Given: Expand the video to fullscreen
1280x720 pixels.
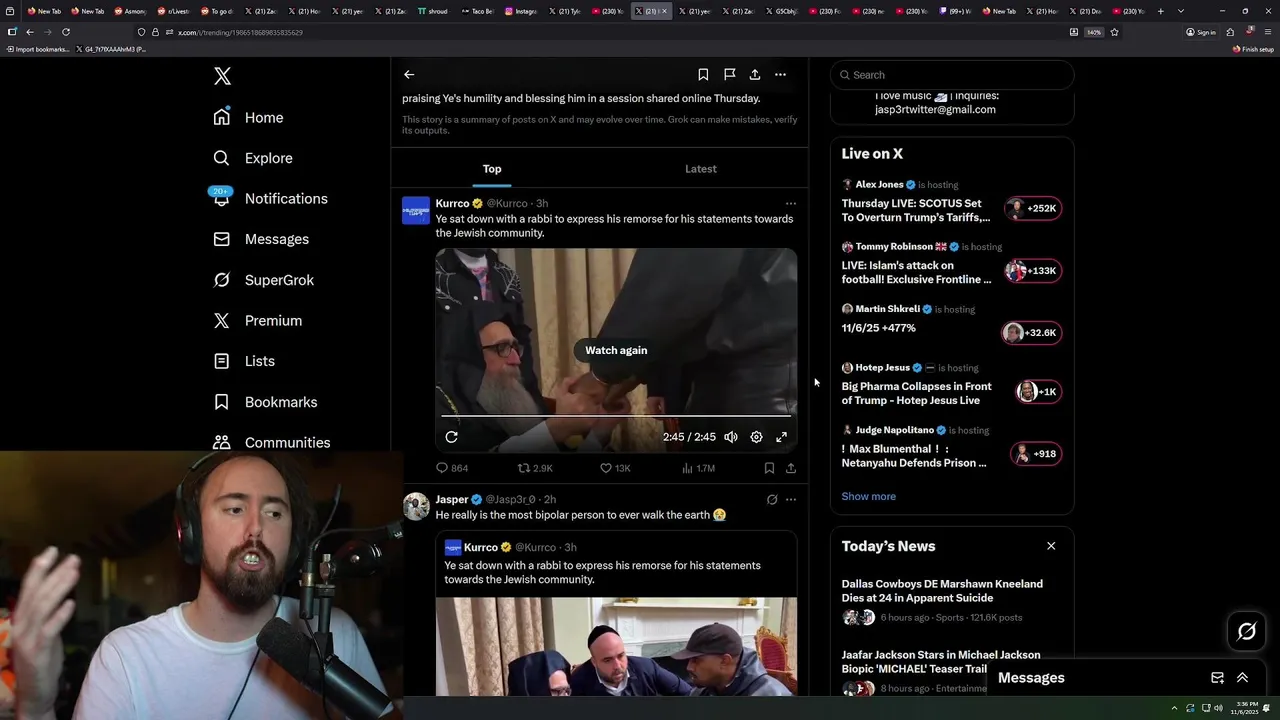Looking at the screenshot, I should (782, 437).
